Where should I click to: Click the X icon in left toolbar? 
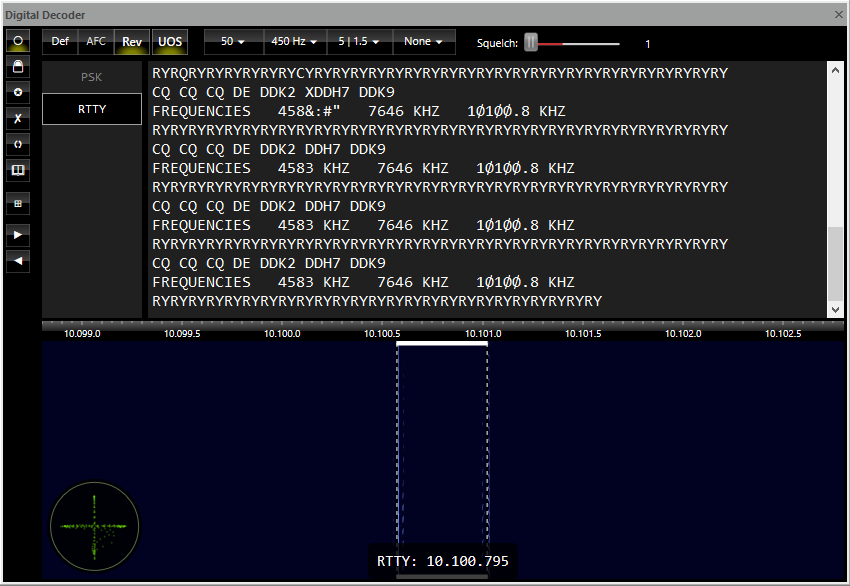[x=18, y=118]
